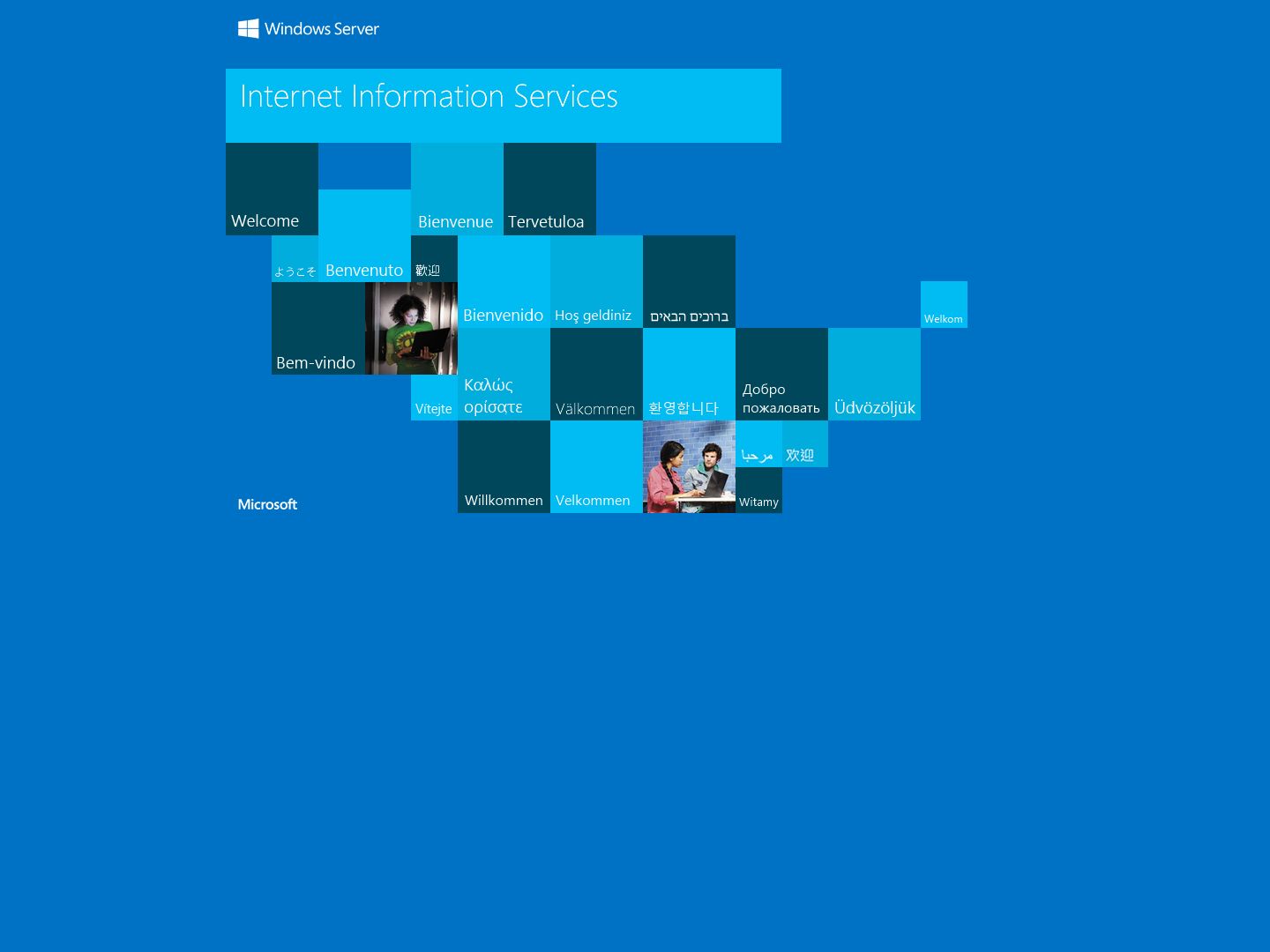Viewport: 1270px width, 952px height.
Task: Click the 欢迎 tile
Action: [x=805, y=443]
